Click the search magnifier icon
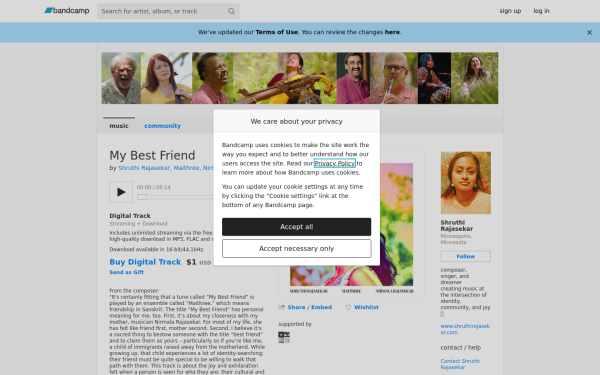The width and height of the screenshot is (600, 375). [231, 11]
